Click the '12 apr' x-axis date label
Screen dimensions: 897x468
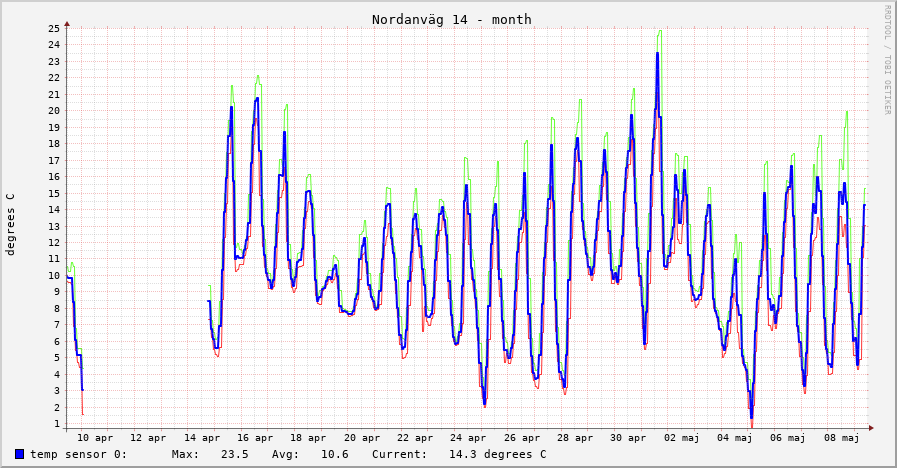click(x=148, y=438)
